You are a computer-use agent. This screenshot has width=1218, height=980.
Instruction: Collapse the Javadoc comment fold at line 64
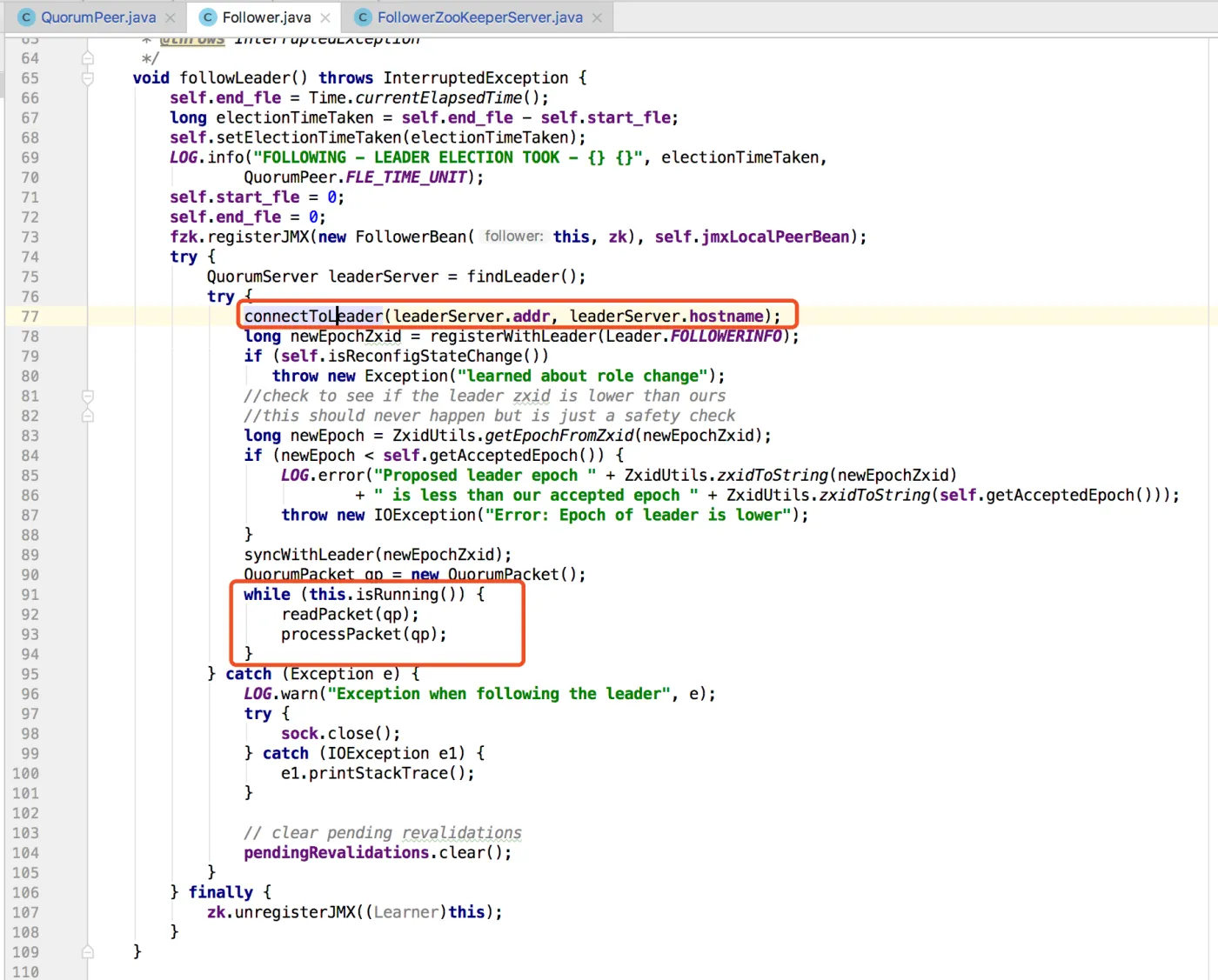coord(88,58)
